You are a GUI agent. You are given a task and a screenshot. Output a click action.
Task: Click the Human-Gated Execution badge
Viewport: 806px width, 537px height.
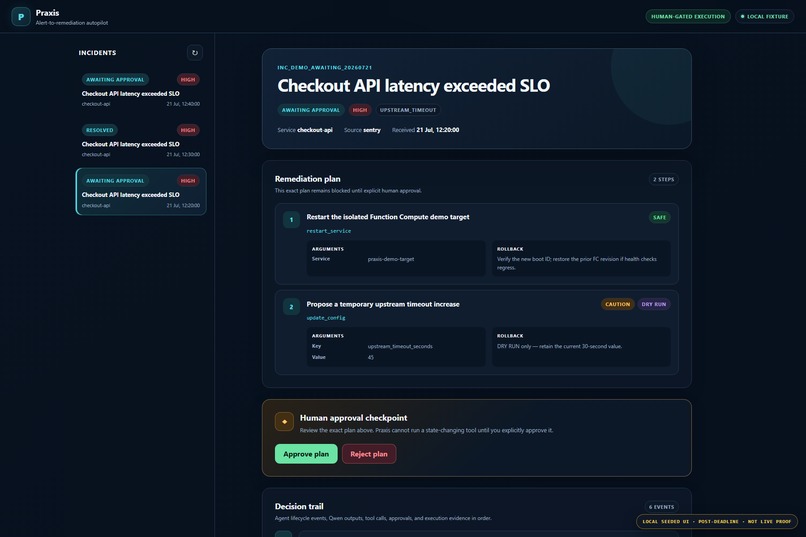688,16
